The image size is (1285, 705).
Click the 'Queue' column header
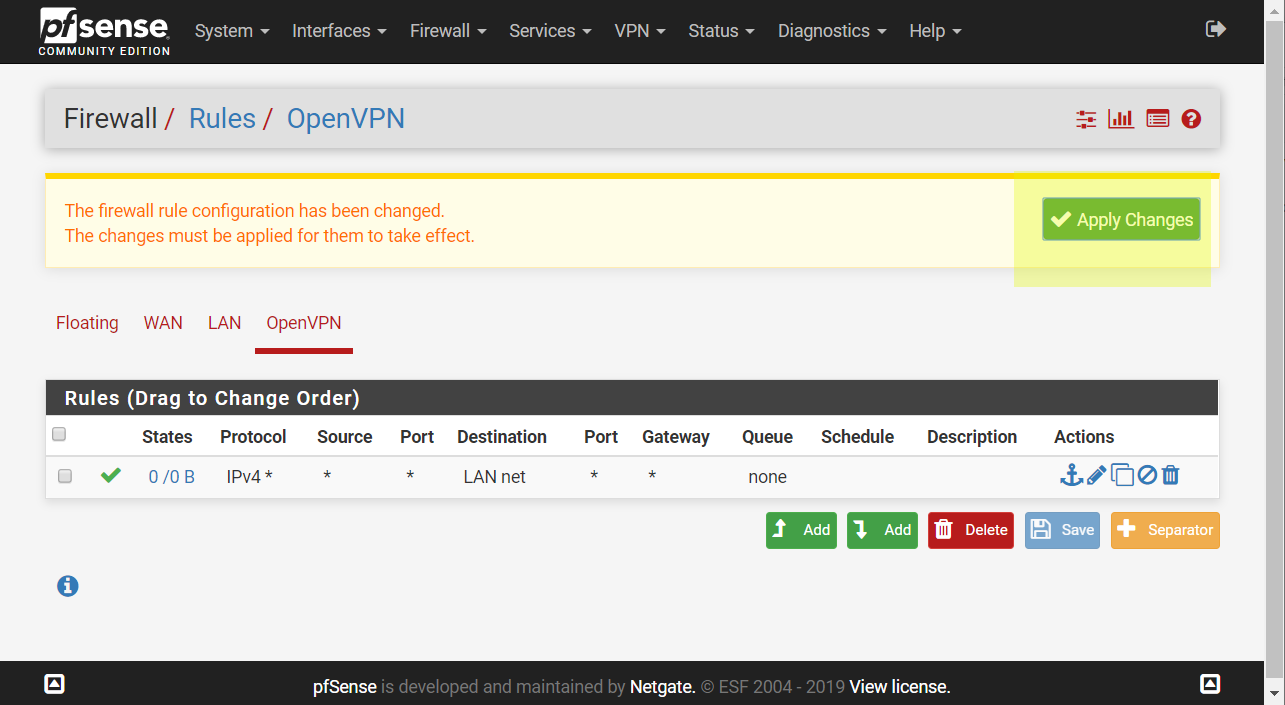pyautogui.click(x=768, y=437)
